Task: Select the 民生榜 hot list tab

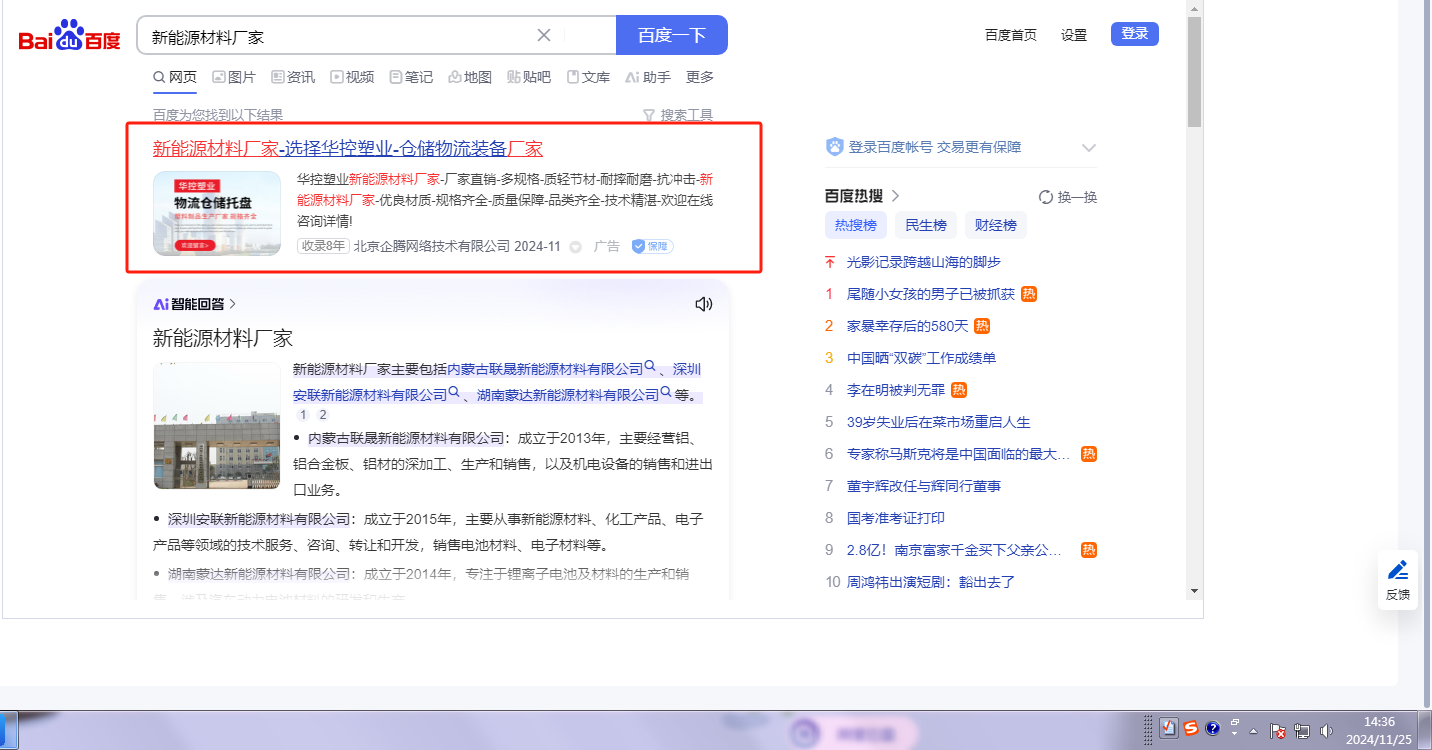Action: [925, 225]
